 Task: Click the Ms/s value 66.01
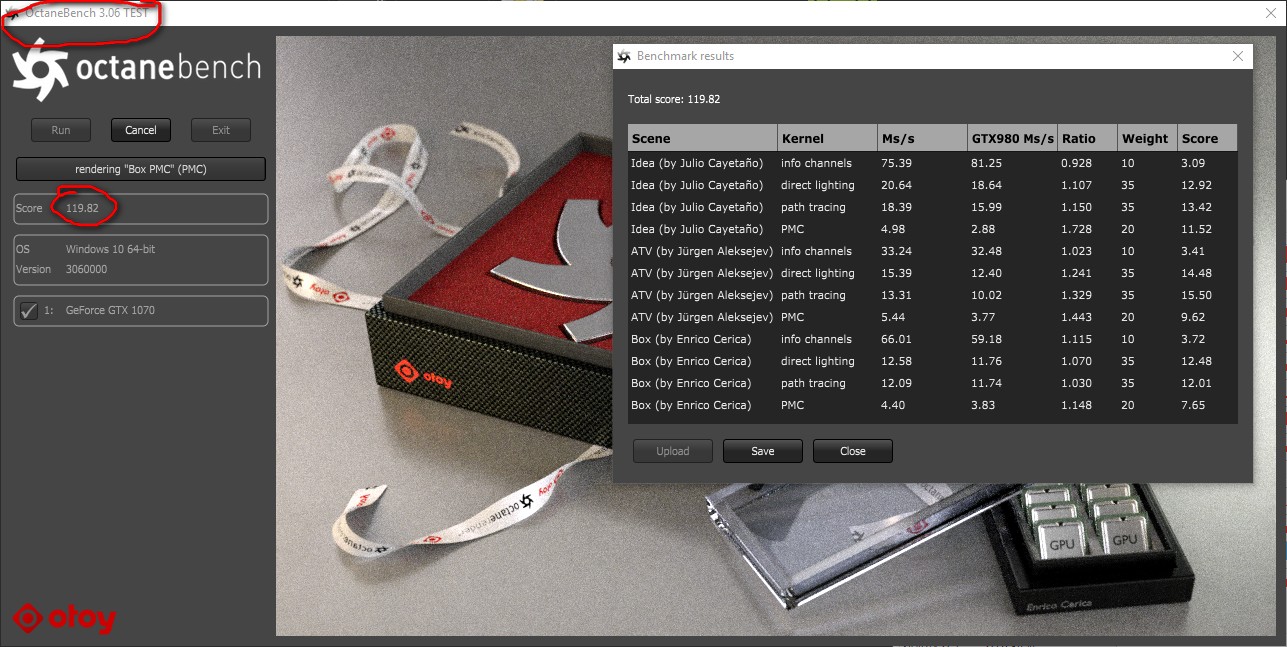(x=896, y=339)
